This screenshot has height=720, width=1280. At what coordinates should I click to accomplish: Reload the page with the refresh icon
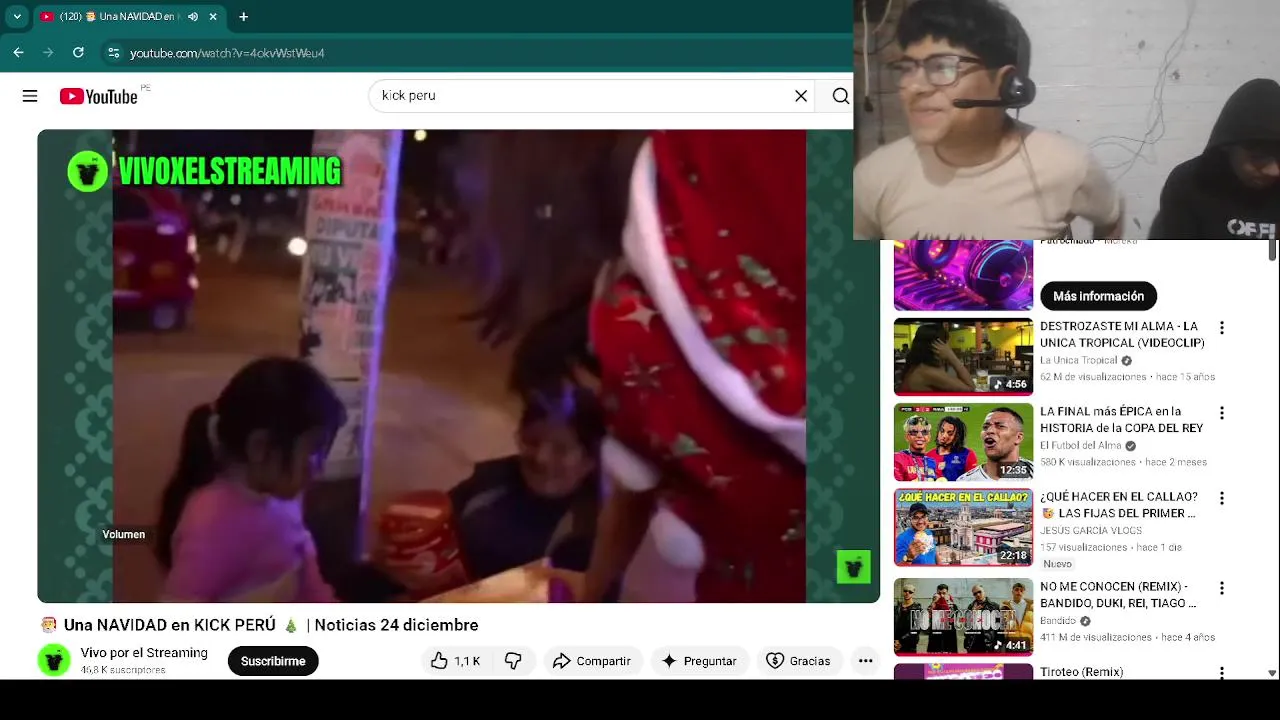(x=78, y=52)
